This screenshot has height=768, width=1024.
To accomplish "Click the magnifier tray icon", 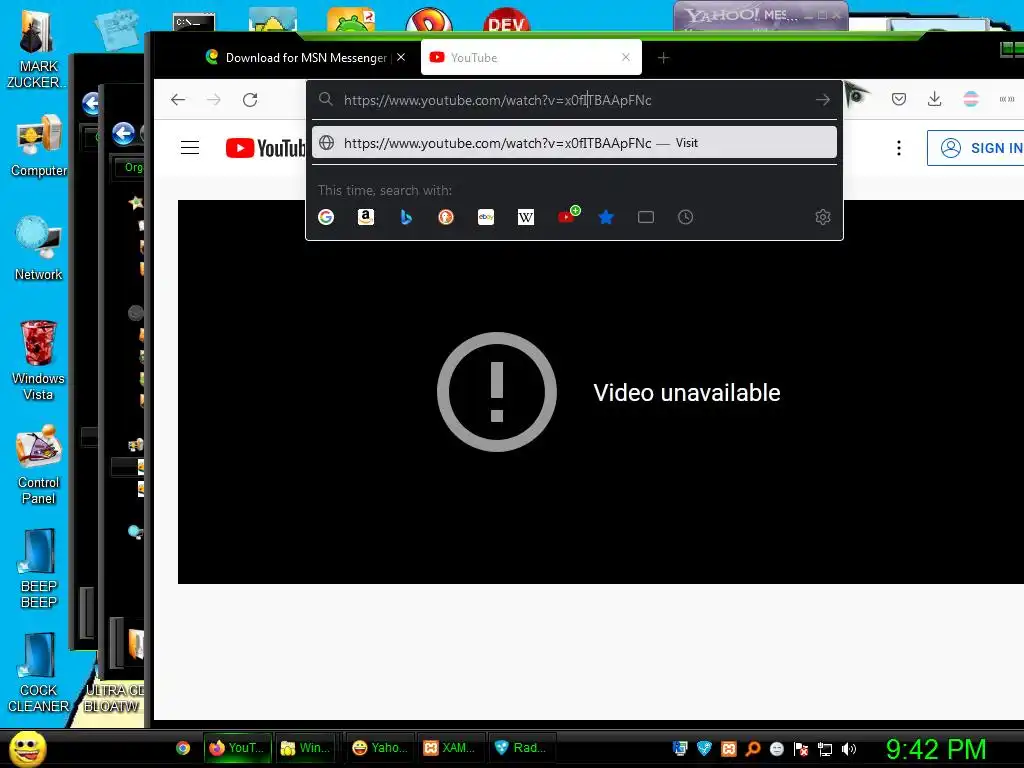I will click(753, 749).
